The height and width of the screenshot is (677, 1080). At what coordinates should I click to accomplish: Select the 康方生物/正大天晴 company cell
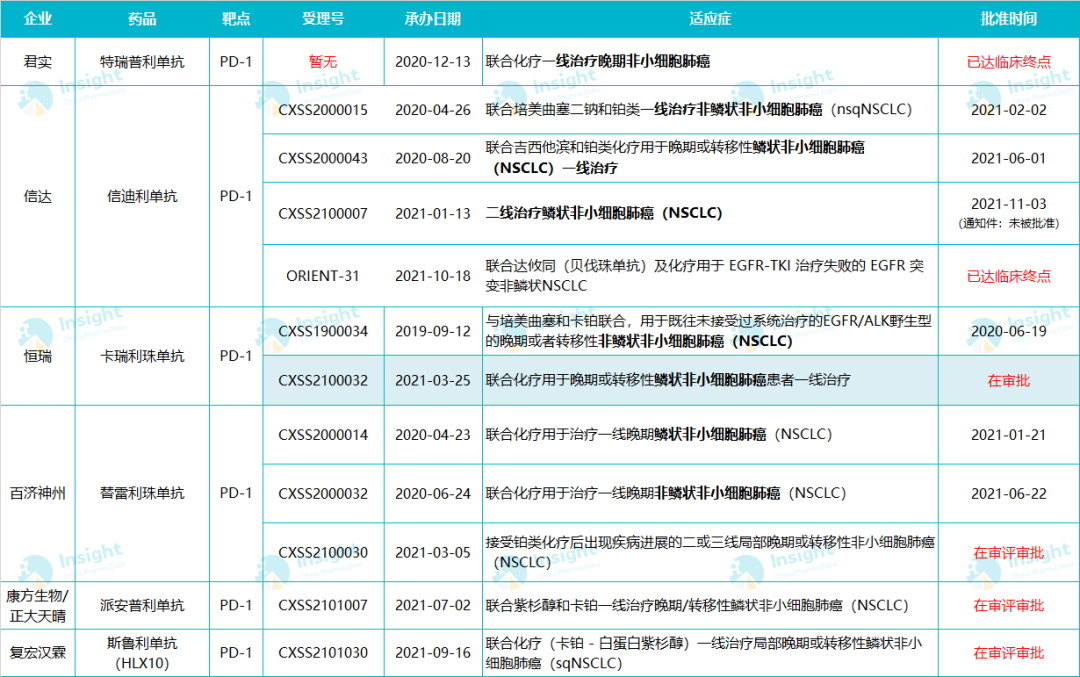[38, 605]
